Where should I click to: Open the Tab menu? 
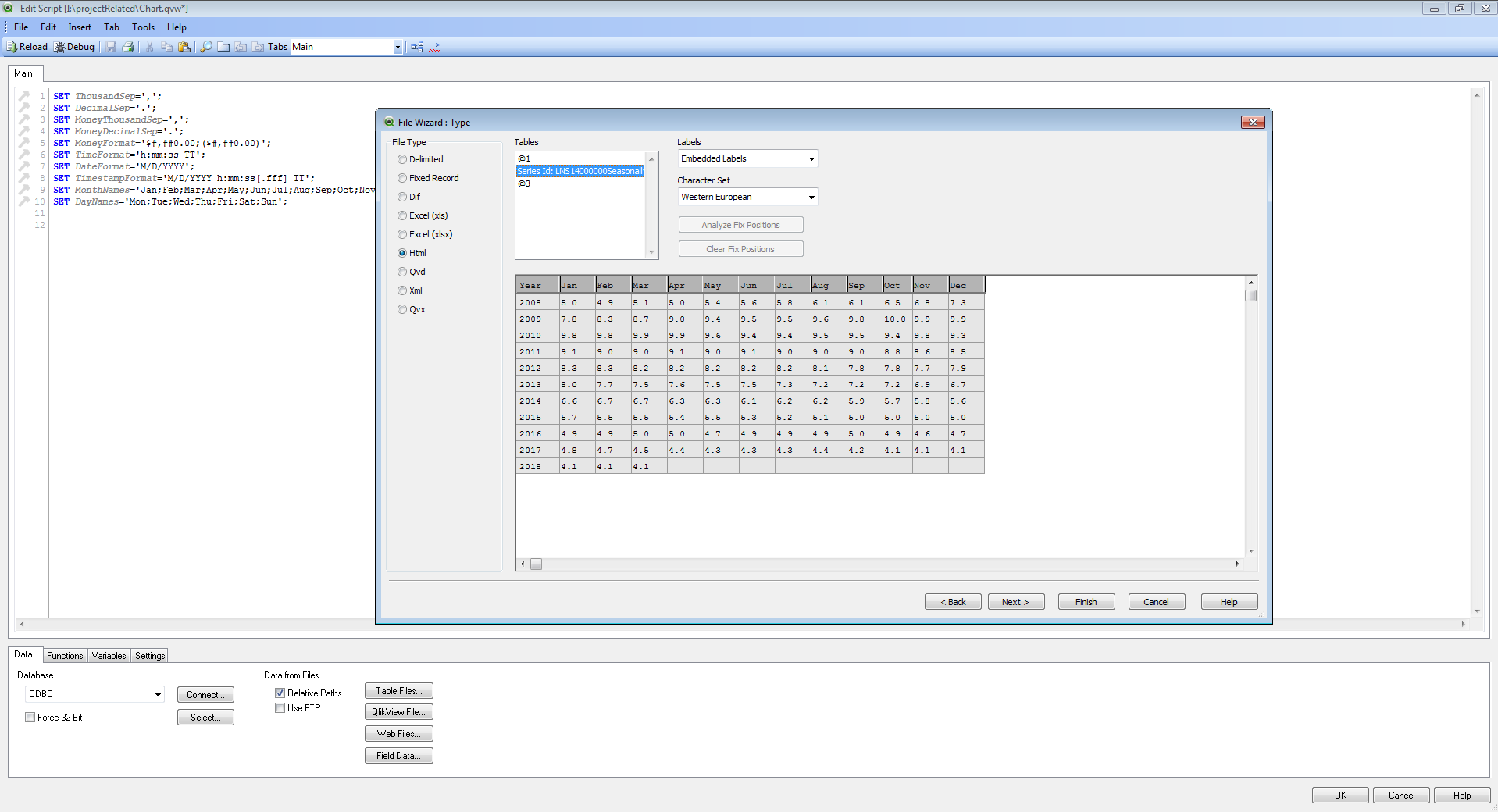click(112, 27)
